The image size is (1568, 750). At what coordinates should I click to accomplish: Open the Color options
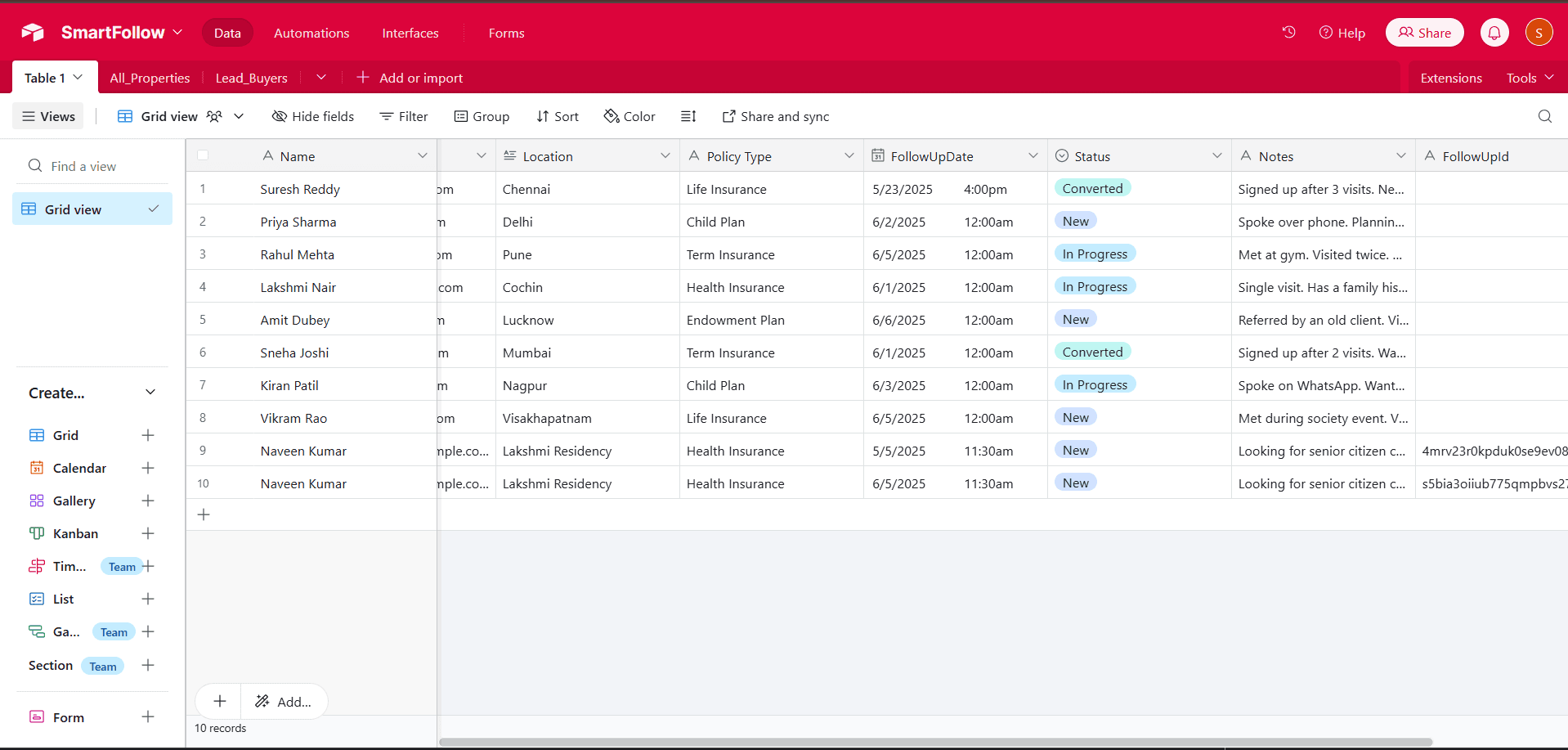click(x=629, y=116)
